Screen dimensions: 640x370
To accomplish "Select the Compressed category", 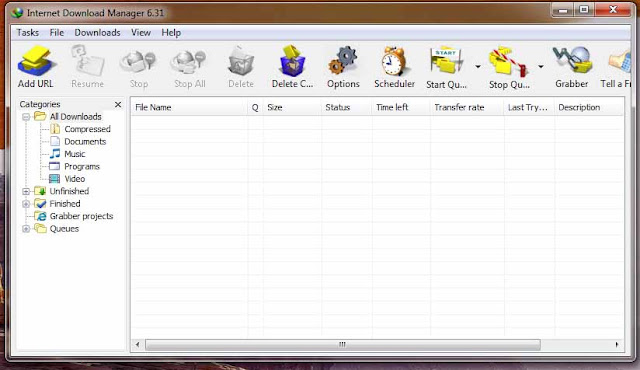I will point(87,129).
